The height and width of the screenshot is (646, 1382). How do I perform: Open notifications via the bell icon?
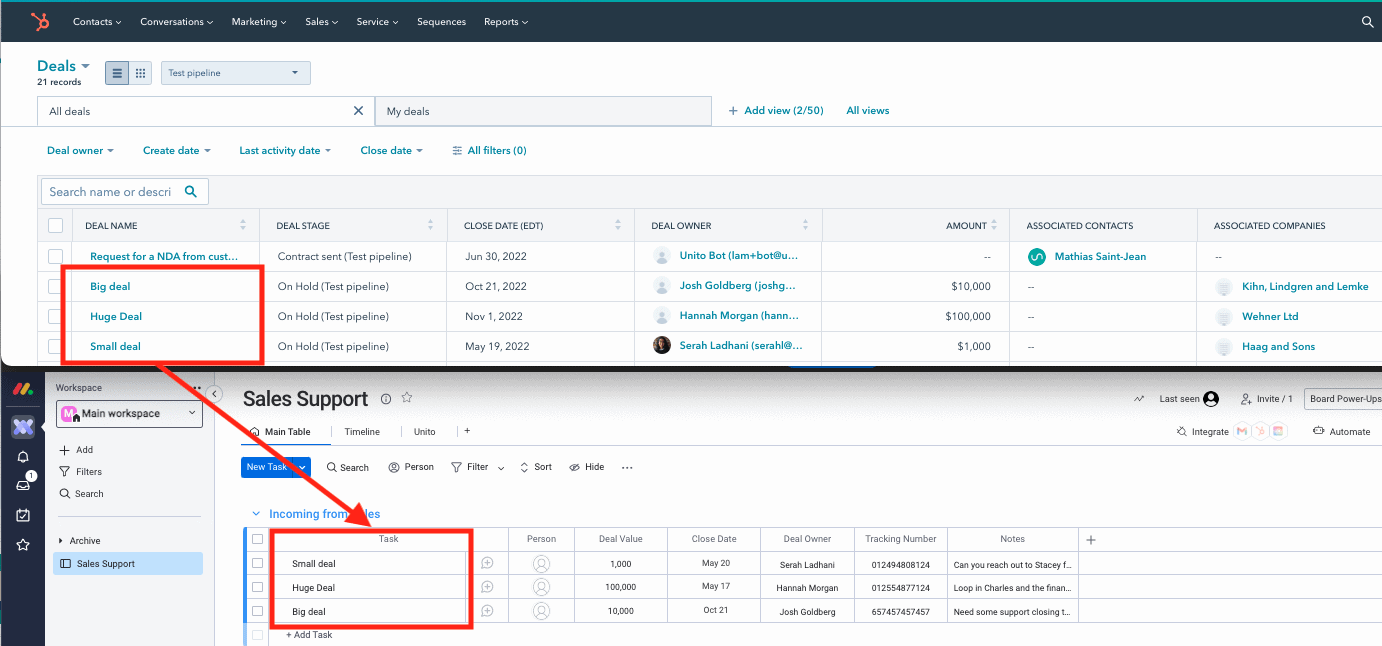click(x=23, y=457)
